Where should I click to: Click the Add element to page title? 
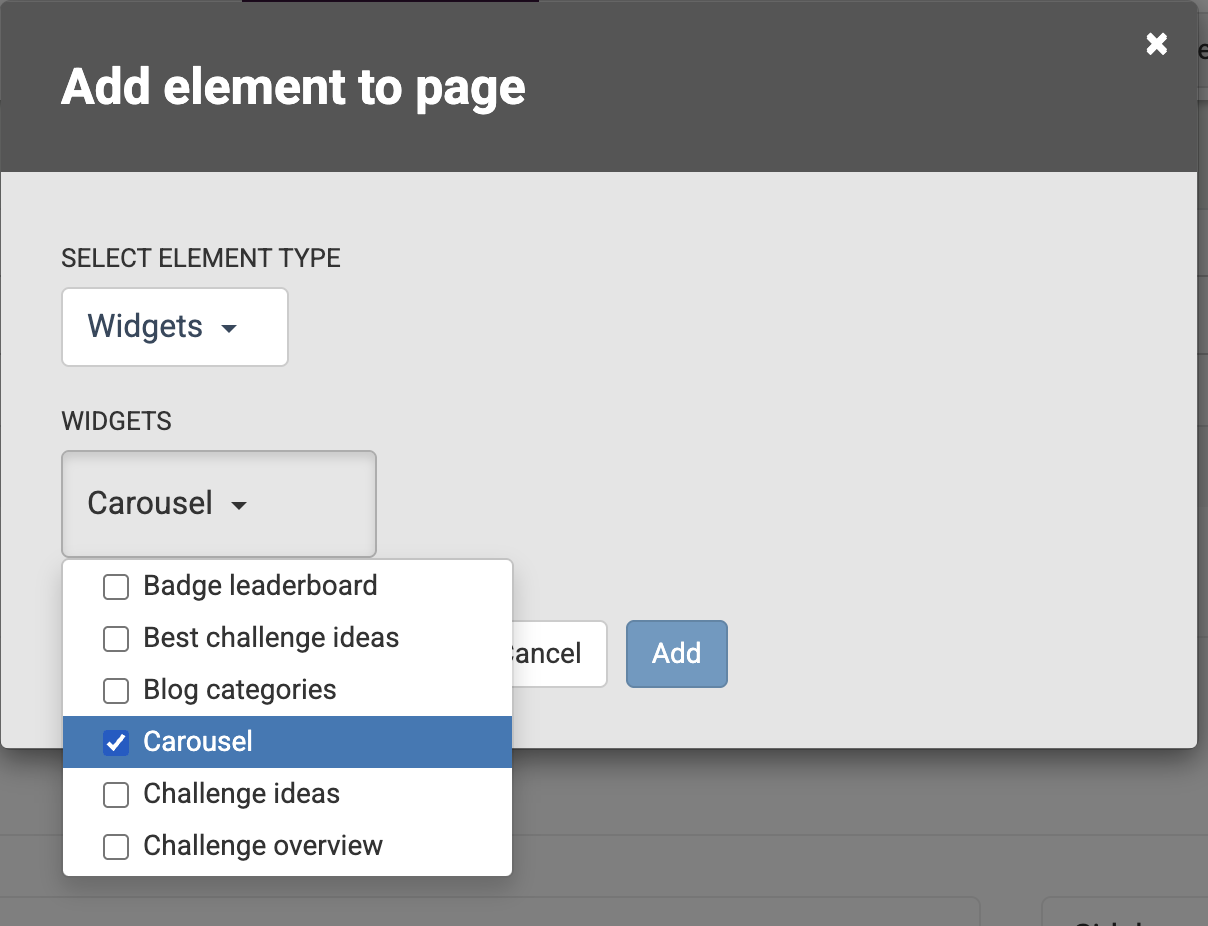point(293,88)
